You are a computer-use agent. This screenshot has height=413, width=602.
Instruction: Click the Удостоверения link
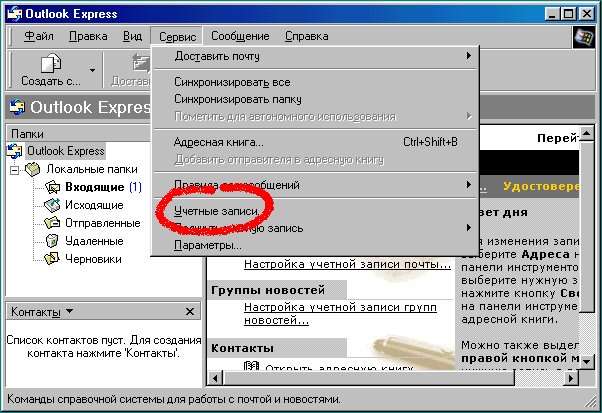click(541, 186)
